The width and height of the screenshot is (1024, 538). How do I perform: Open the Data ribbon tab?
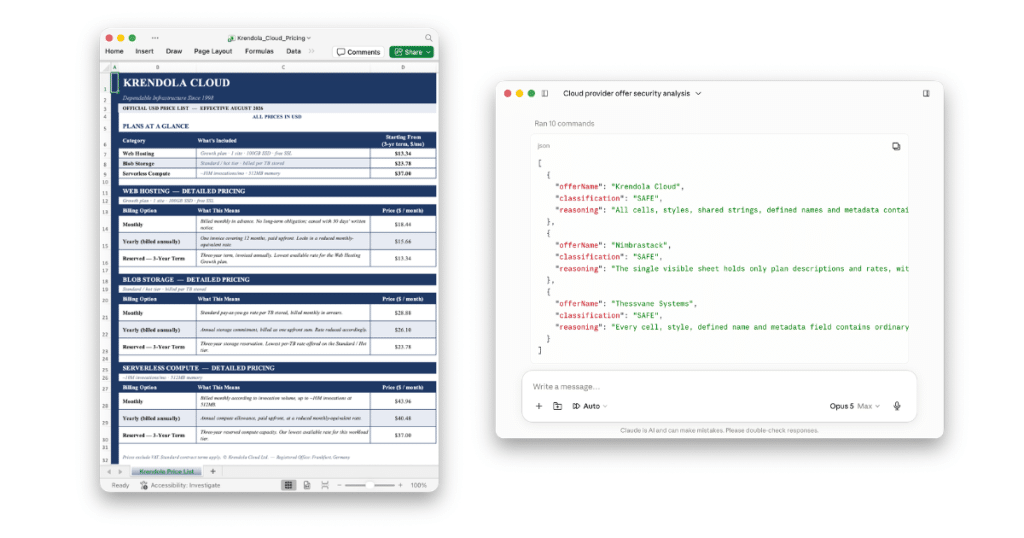(x=294, y=51)
